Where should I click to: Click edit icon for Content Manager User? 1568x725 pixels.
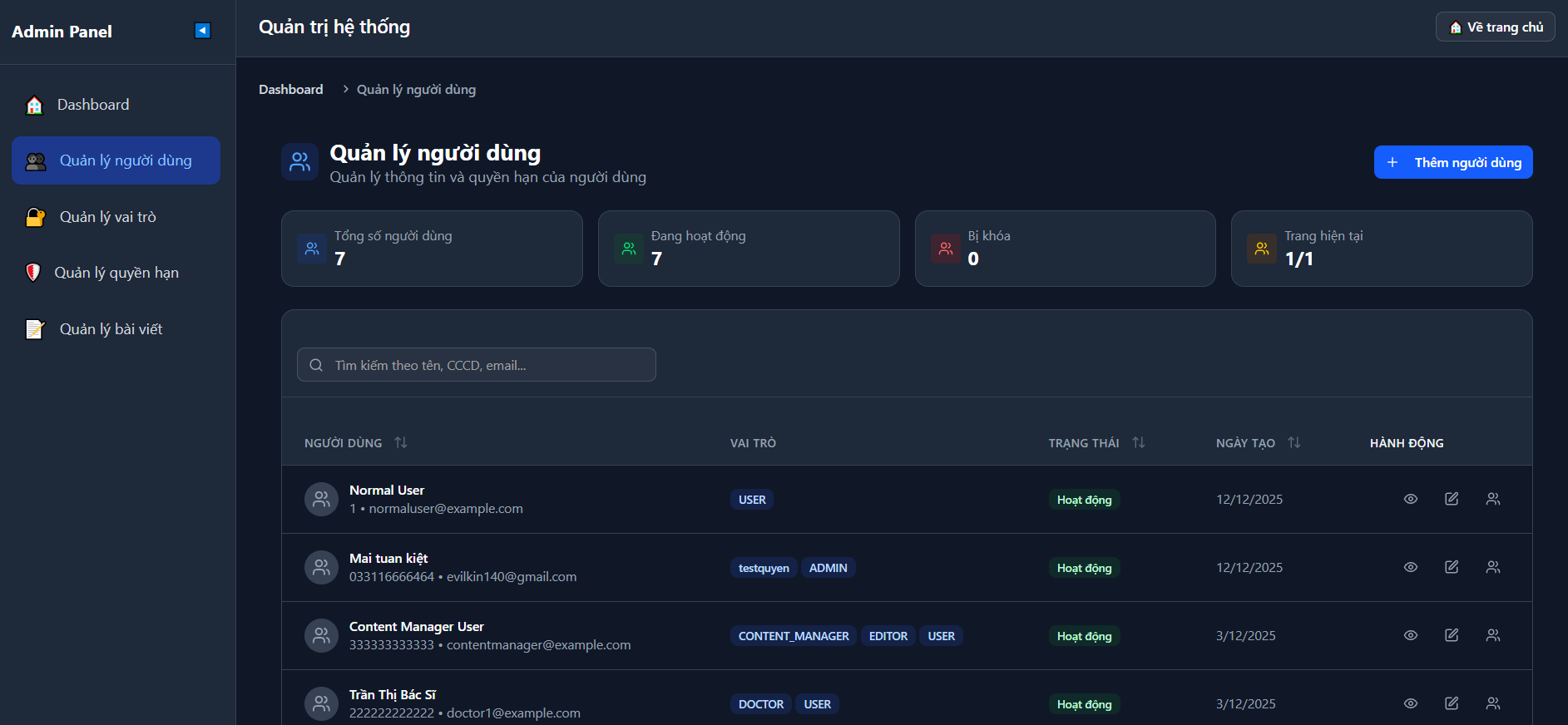pos(1452,635)
